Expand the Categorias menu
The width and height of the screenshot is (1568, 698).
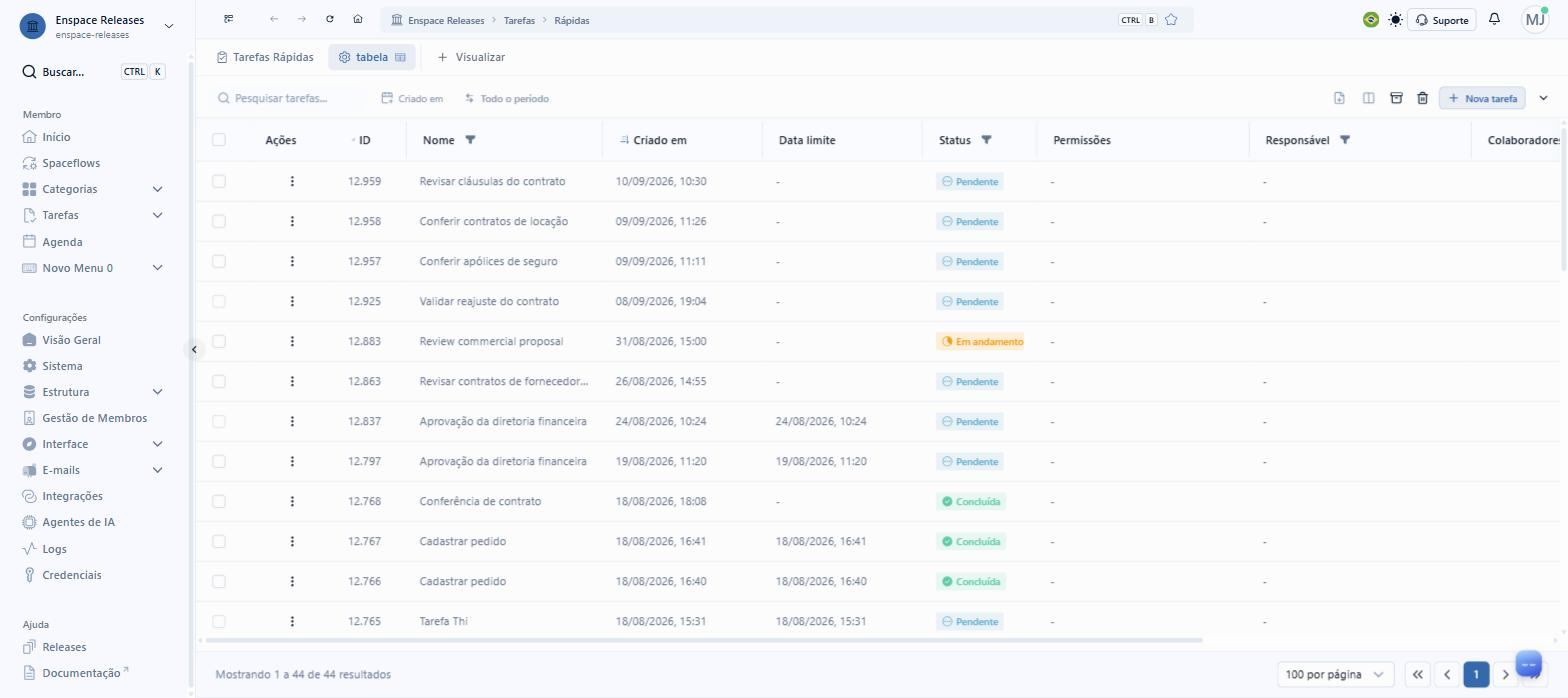coord(157,189)
